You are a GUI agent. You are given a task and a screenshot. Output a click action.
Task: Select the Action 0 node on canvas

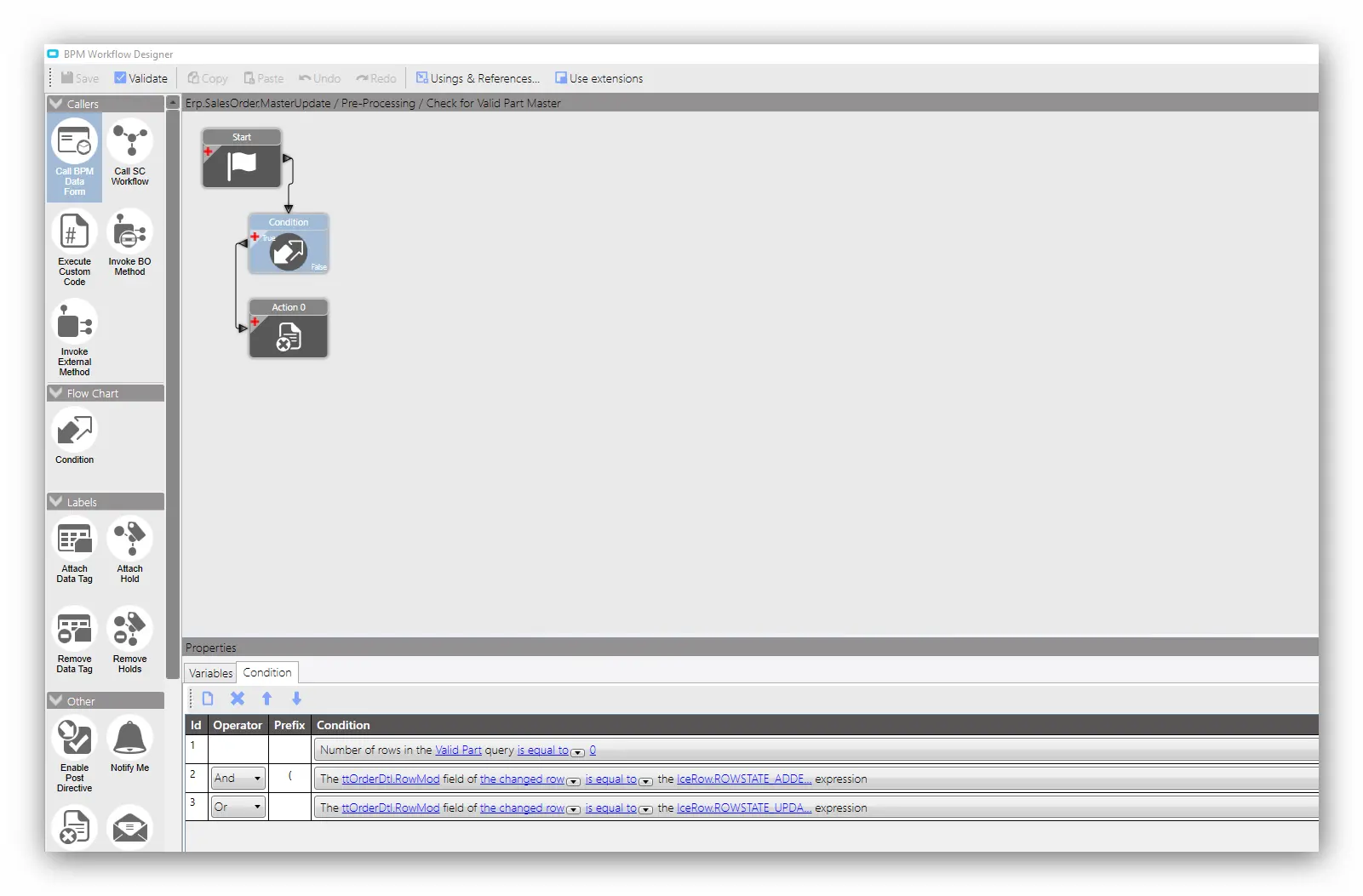289,337
